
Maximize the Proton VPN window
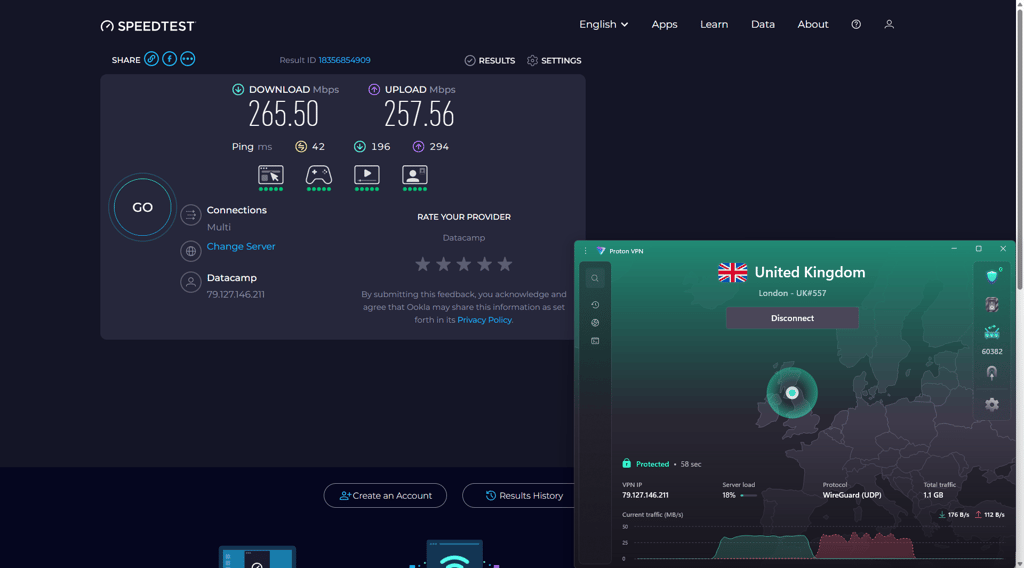tap(978, 249)
